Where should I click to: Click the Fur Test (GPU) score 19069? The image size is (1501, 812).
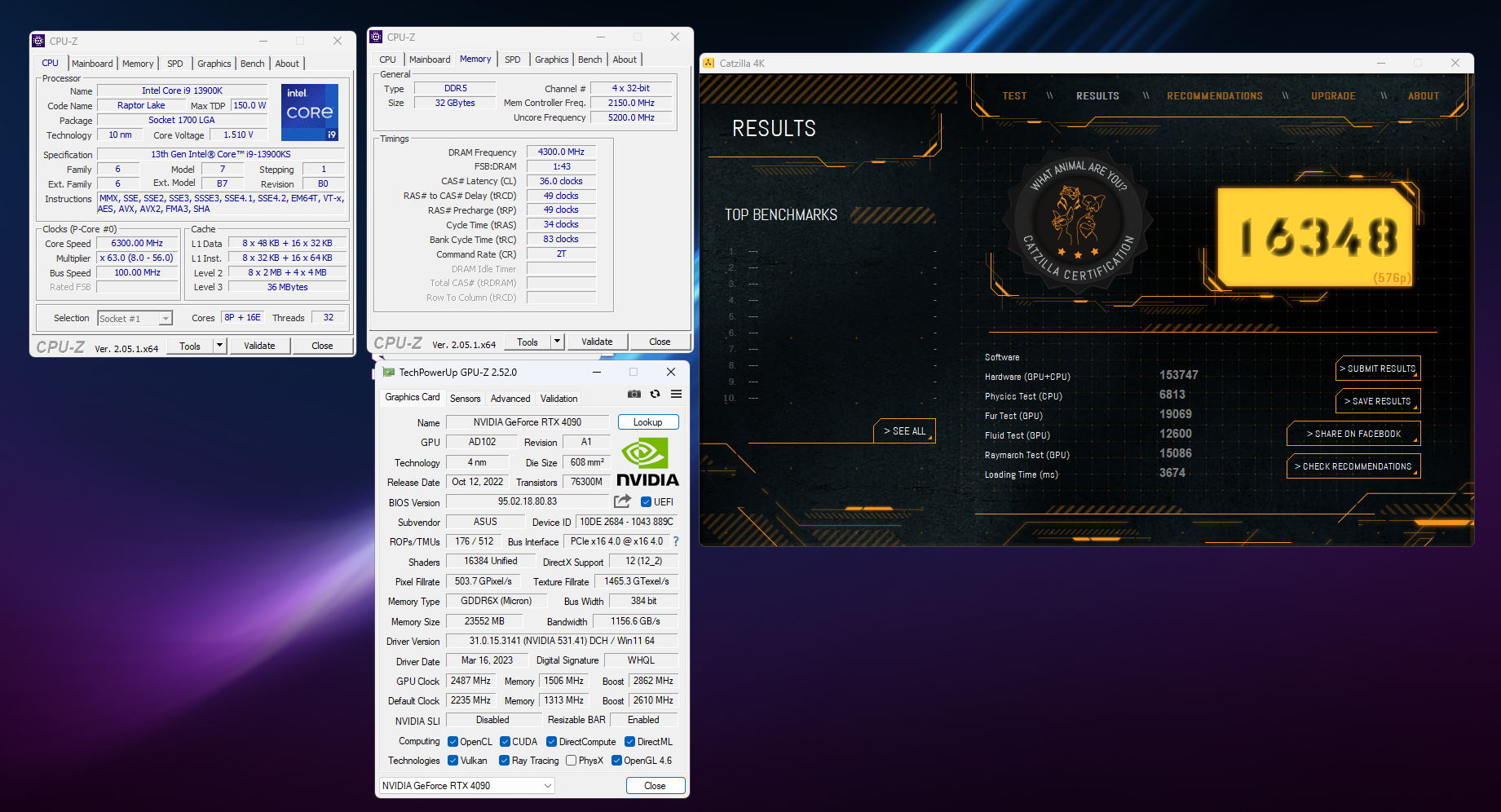pos(1176,414)
